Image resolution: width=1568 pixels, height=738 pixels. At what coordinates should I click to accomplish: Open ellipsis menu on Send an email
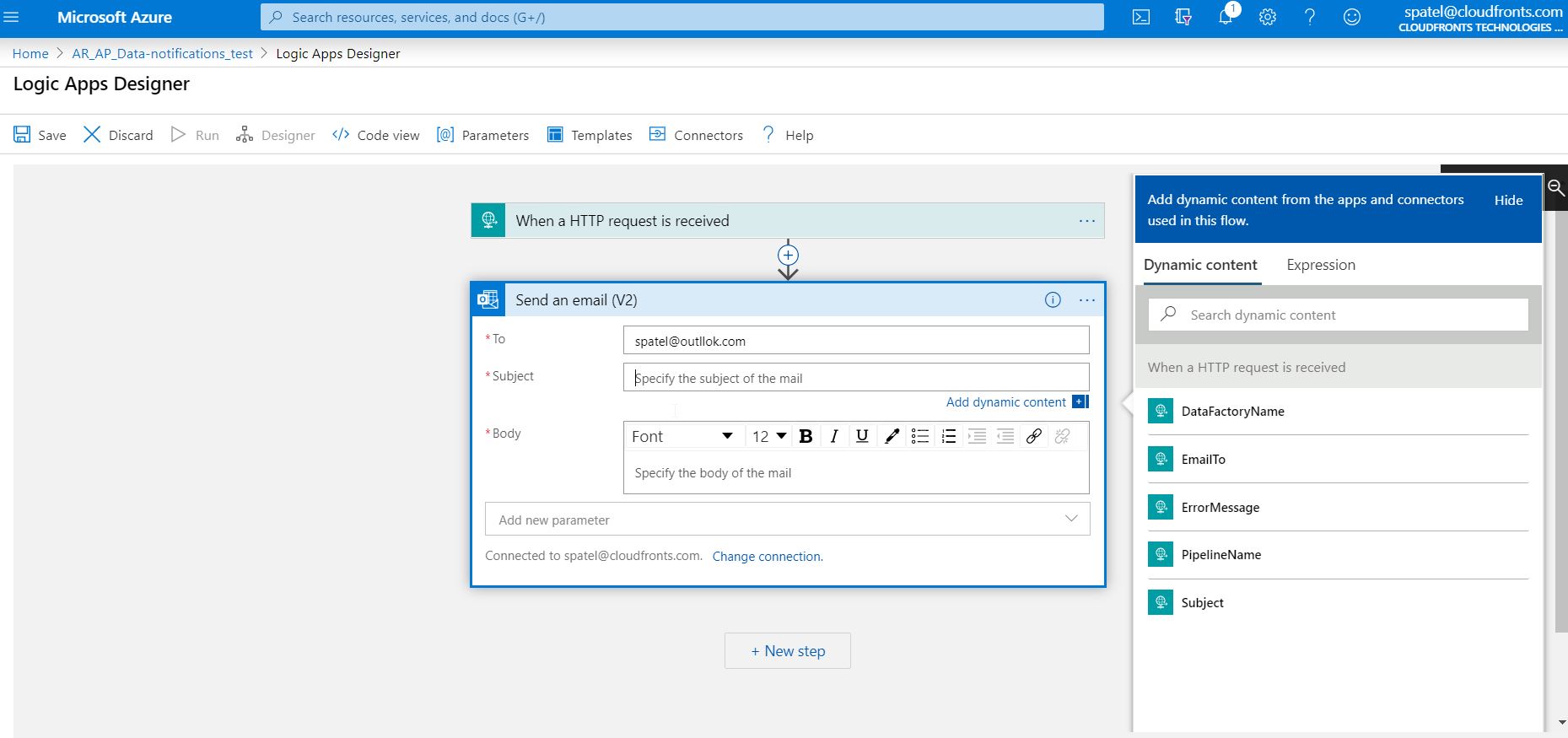1087,300
